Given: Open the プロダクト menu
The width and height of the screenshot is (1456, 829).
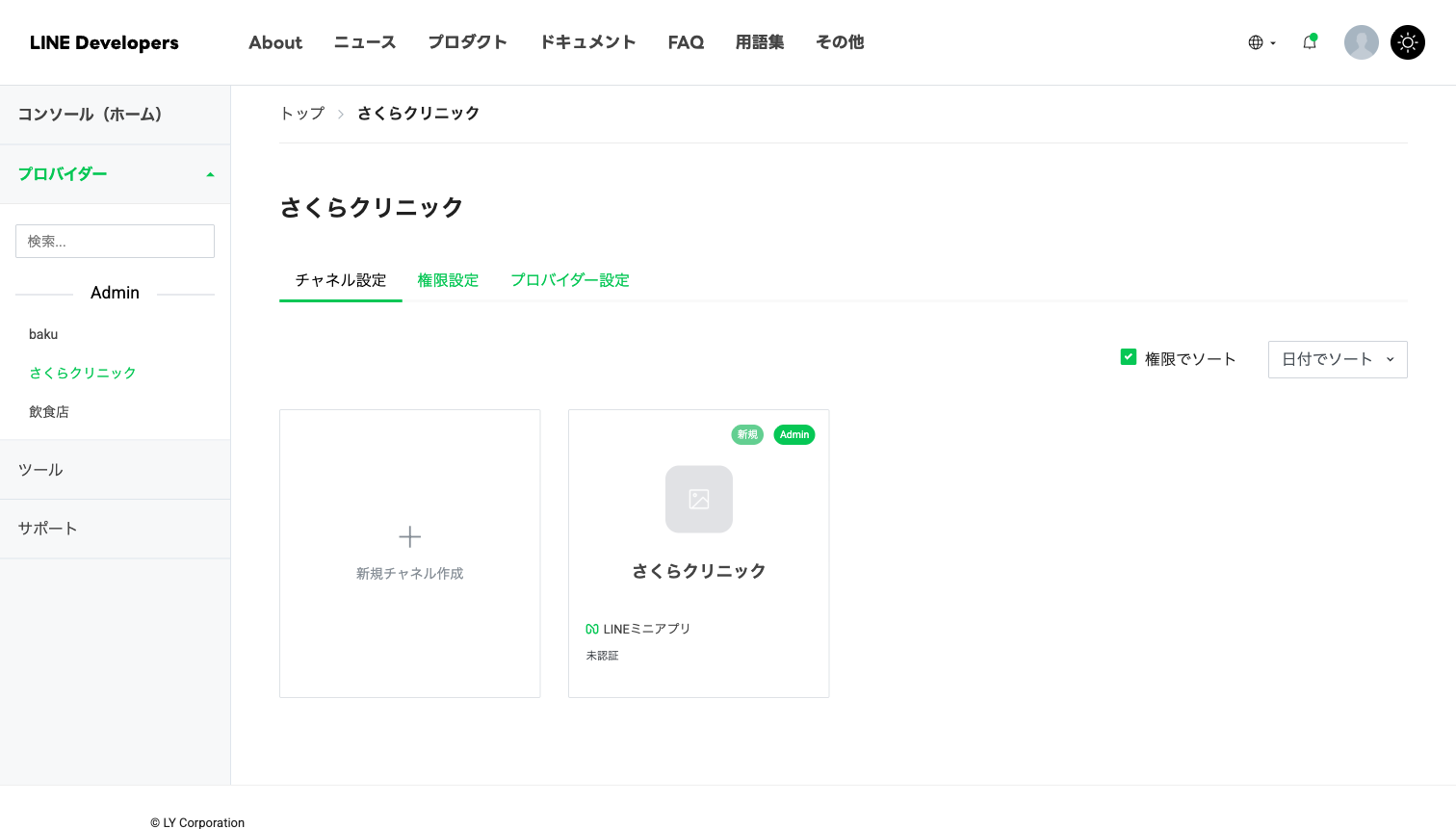Looking at the screenshot, I should [467, 42].
